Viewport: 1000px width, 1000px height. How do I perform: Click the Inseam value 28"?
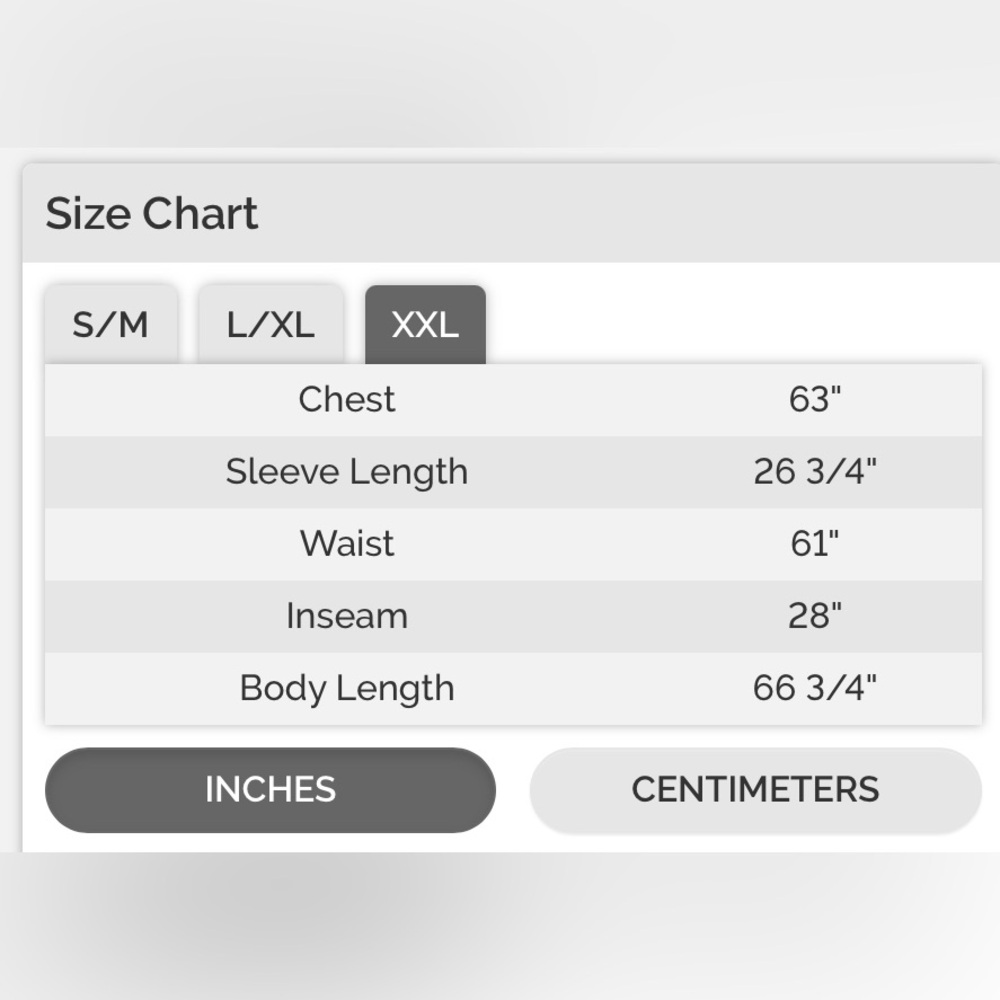815,616
